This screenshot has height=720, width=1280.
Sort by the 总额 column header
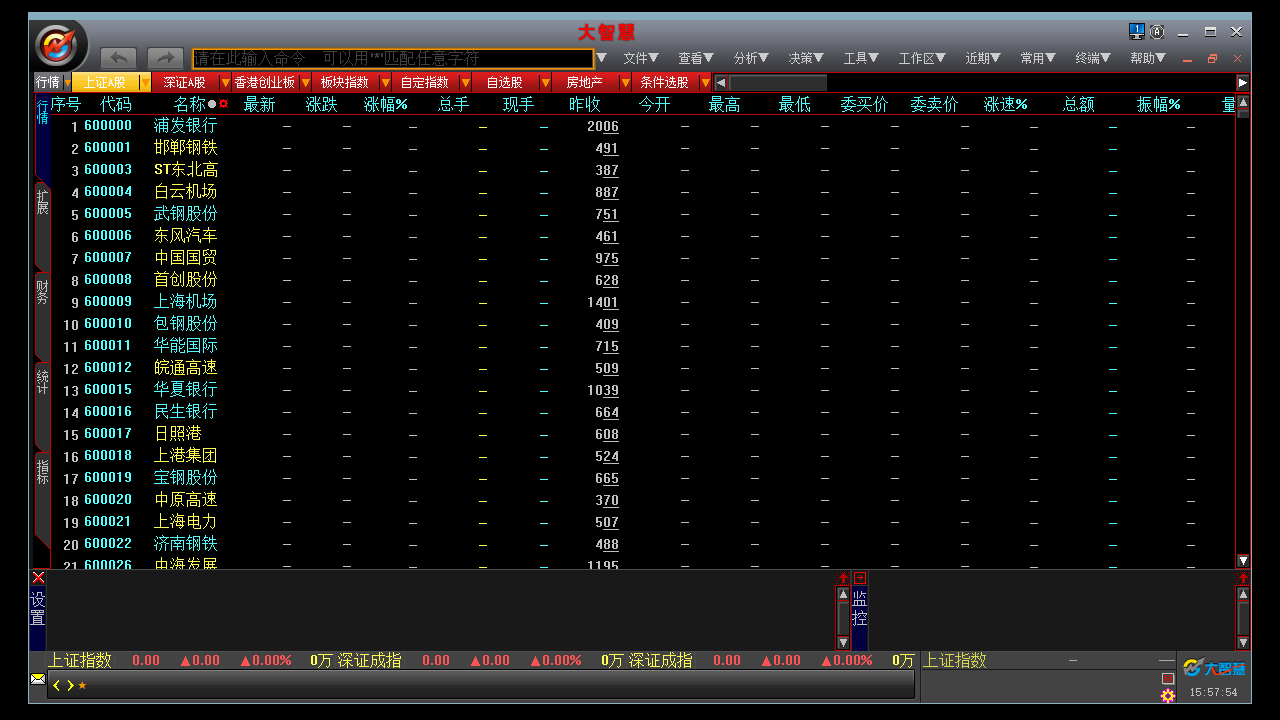pos(1078,104)
